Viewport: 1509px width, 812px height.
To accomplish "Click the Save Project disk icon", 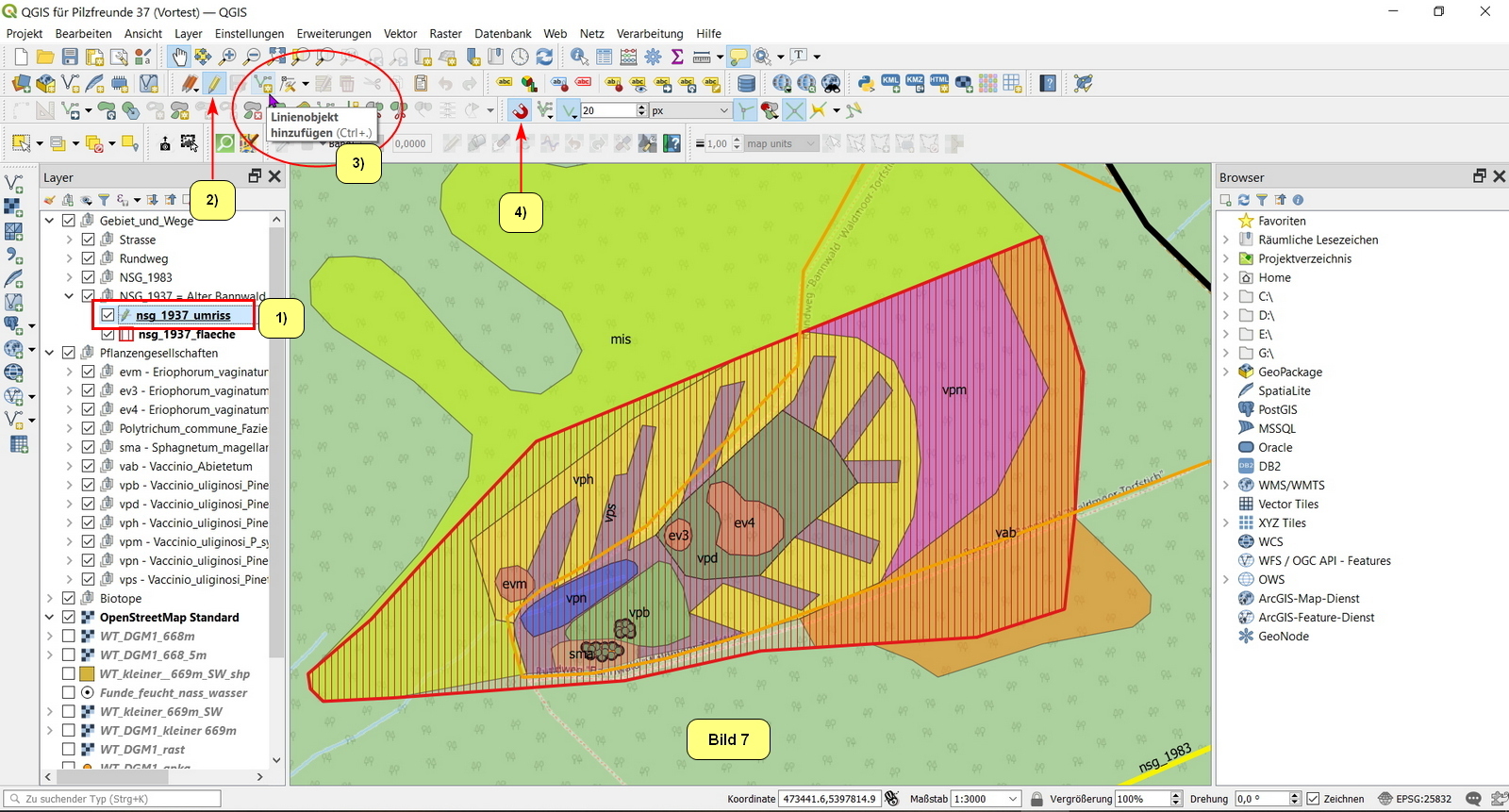I will point(70,58).
